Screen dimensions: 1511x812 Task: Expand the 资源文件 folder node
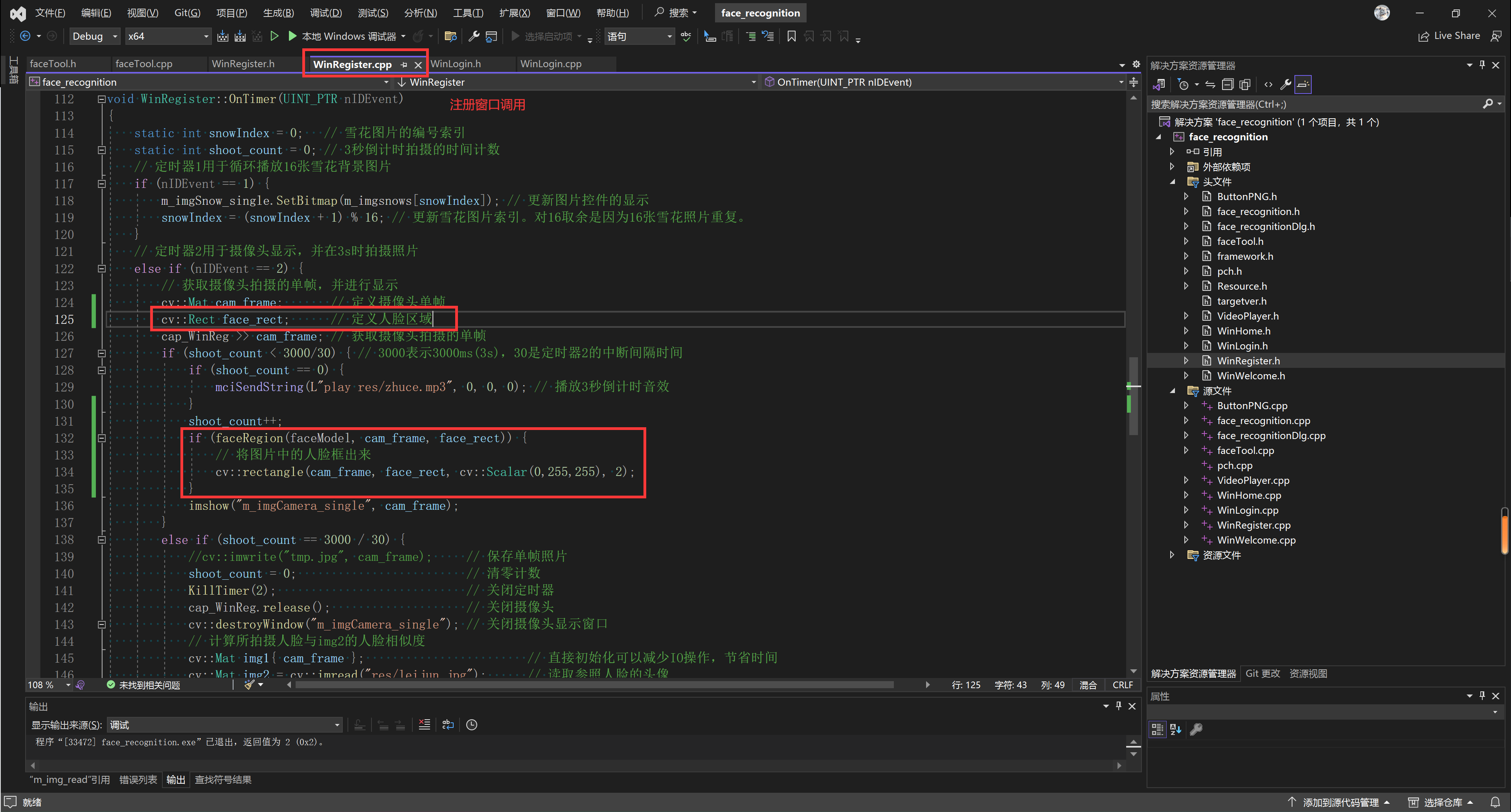pyautogui.click(x=1173, y=555)
